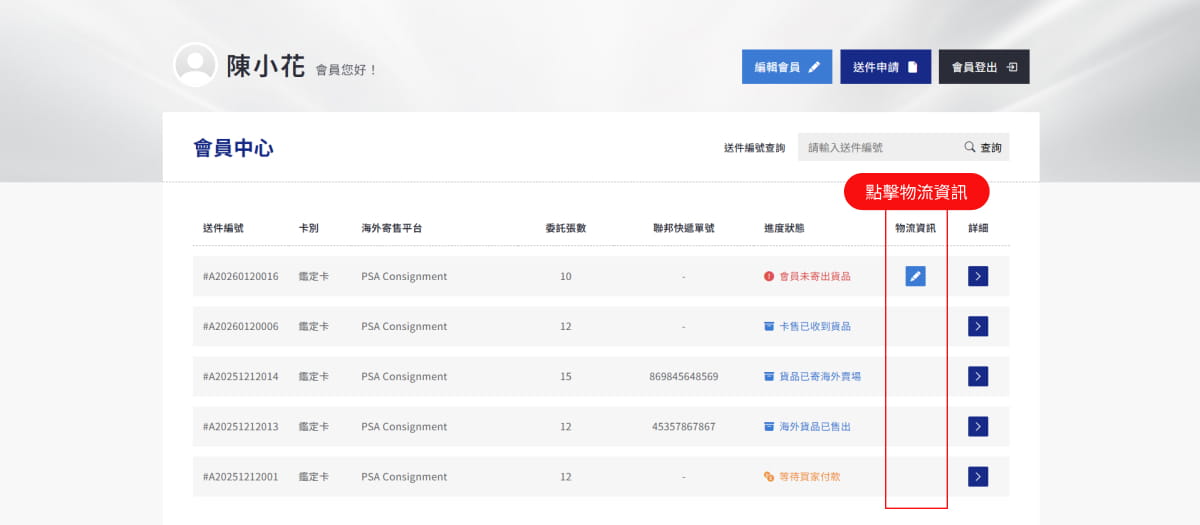Click the 等待買家付款 status
The width and height of the screenshot is (1200, 525).
809,477
